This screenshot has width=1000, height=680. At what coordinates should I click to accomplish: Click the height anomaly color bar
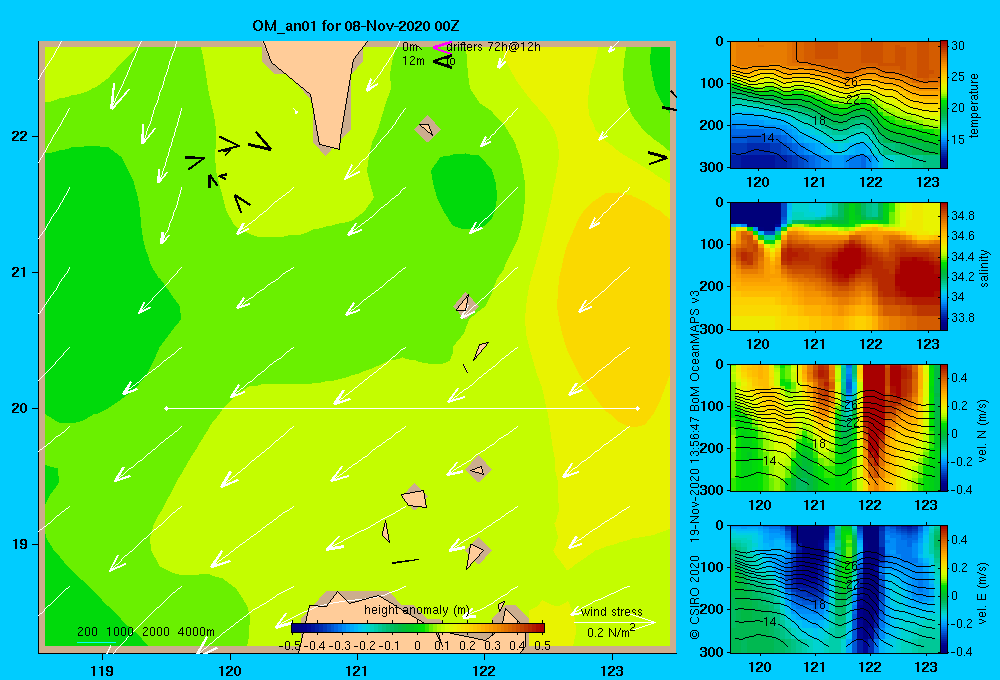click(x=418, y=628)
